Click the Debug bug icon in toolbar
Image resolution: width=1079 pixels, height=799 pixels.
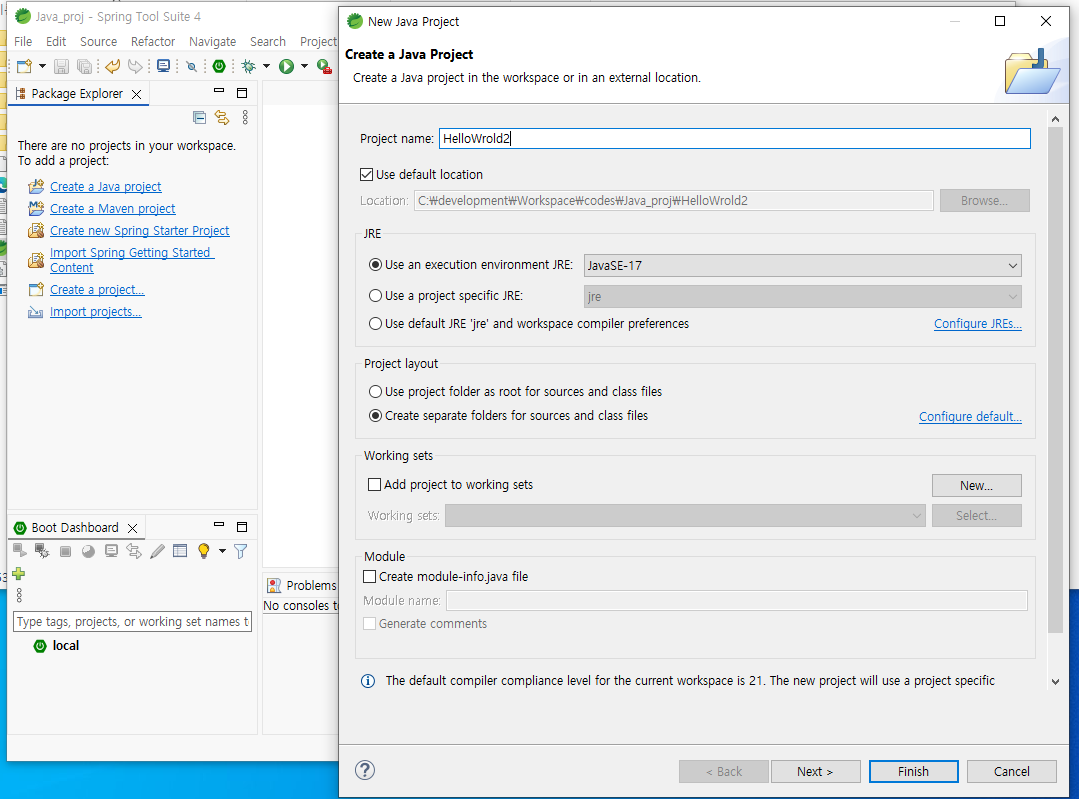point(248,66)
